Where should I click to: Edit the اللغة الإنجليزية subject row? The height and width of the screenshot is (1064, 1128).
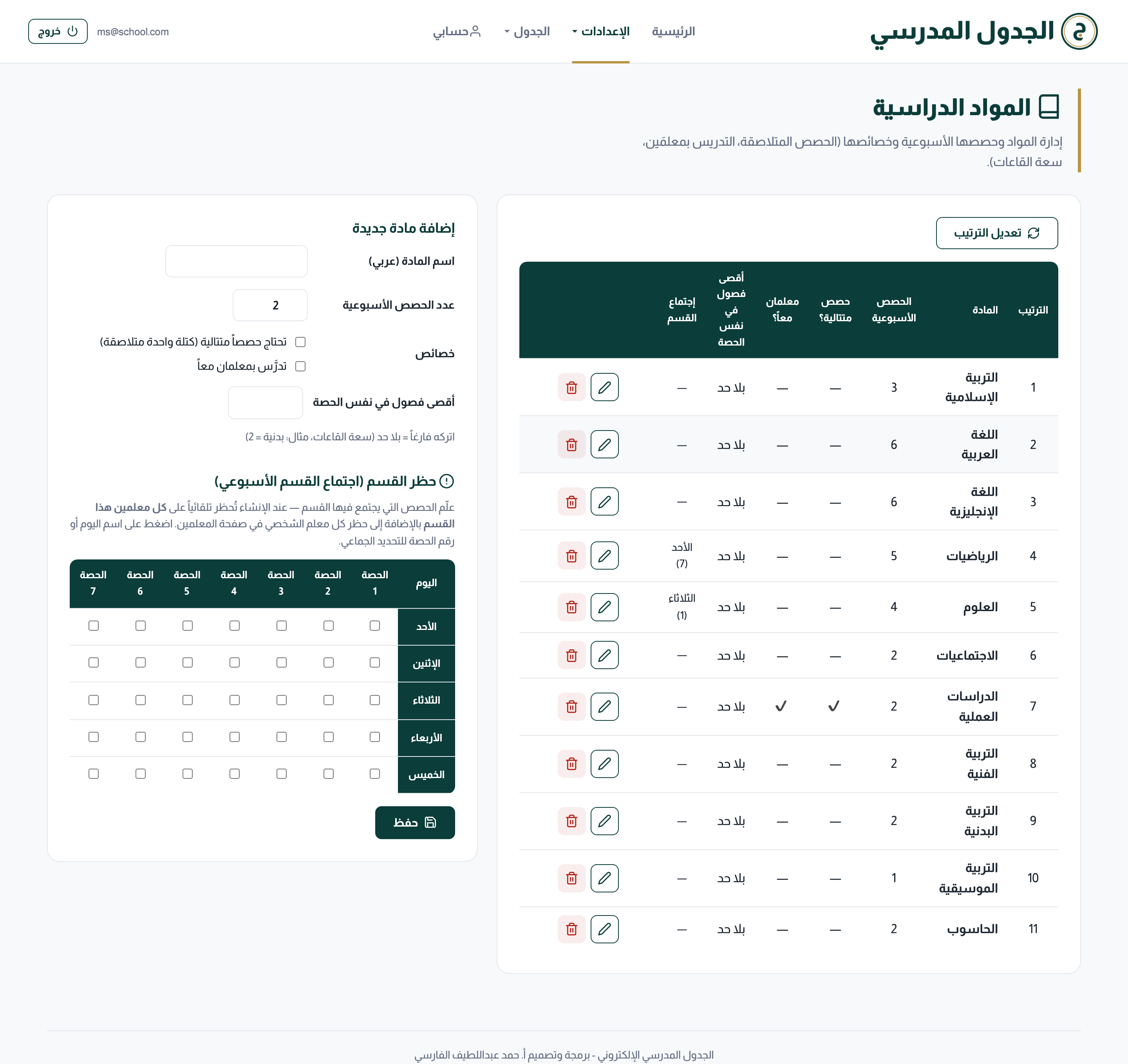pyautogui.click(x=604, y=502)
